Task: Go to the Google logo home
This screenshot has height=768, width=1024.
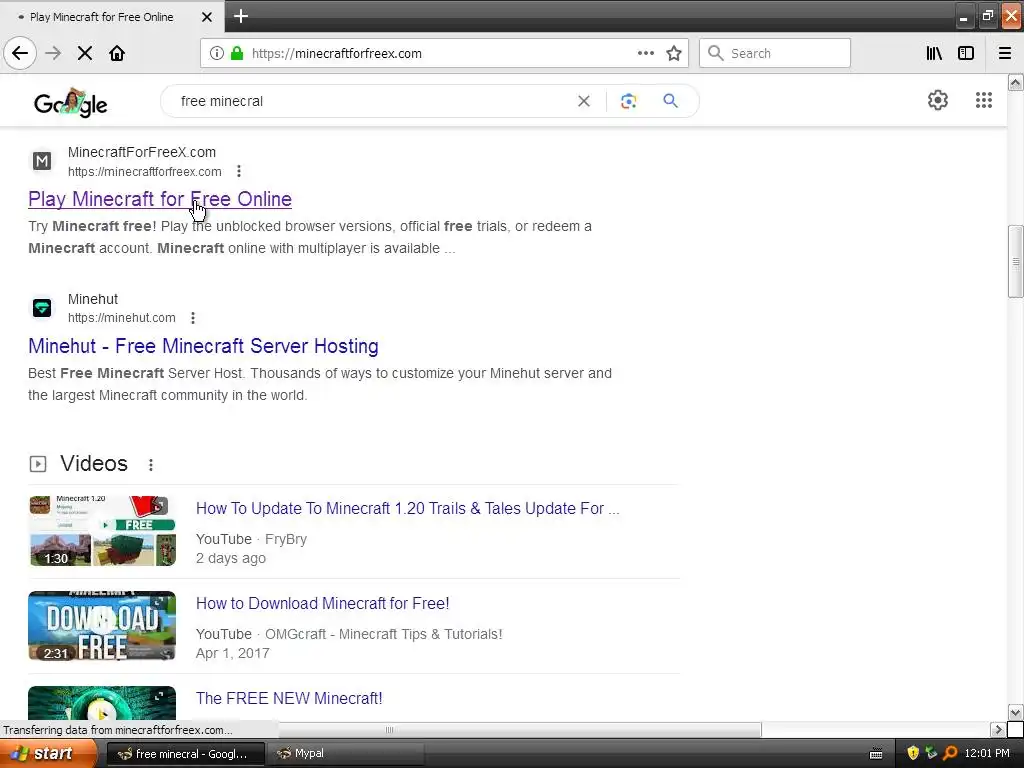Action: 71,102
